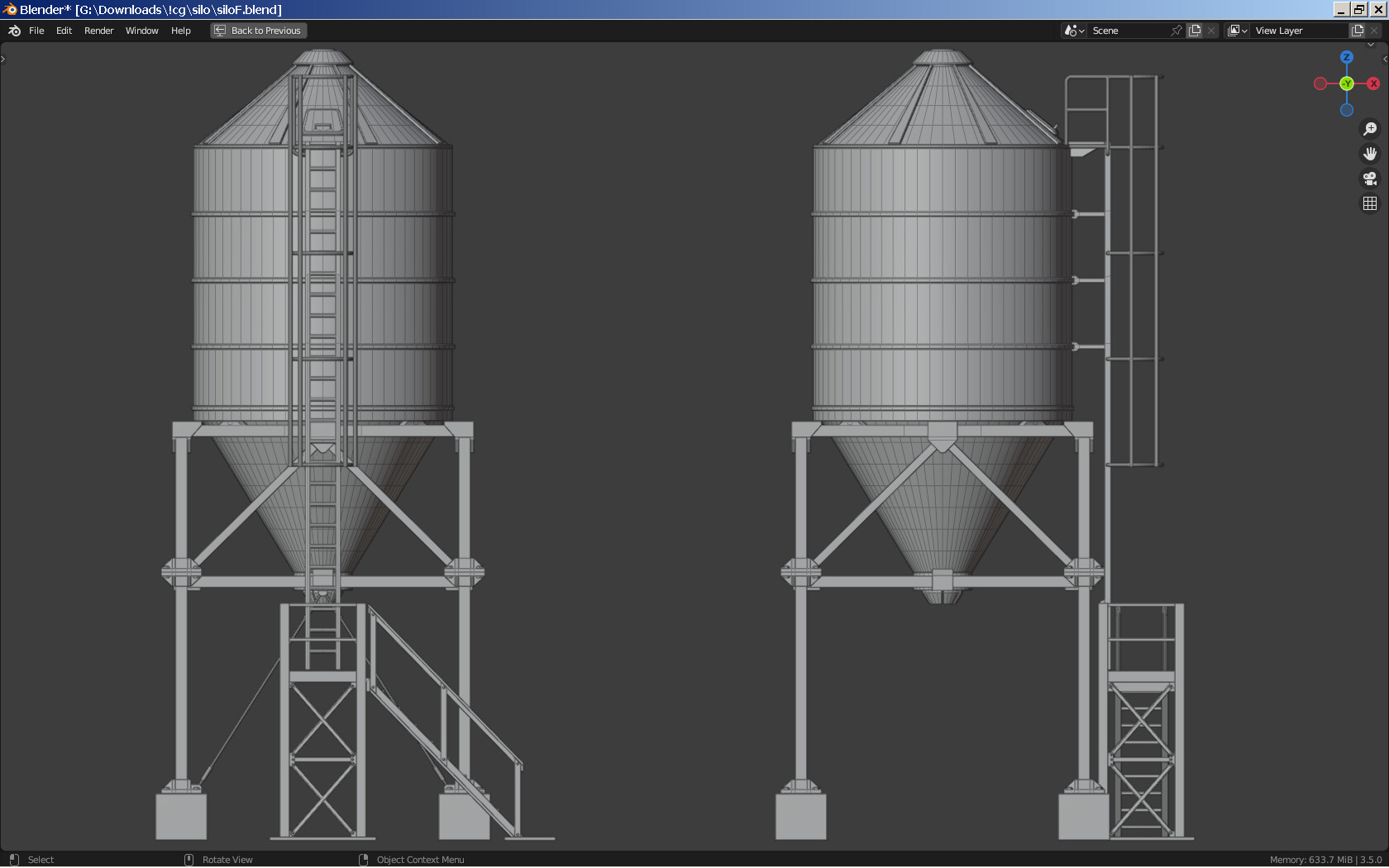The height and width of the screenshot is (868, 1389).
Task: Open the view layer browse dropdown
Action: (x=1236, y=30)
